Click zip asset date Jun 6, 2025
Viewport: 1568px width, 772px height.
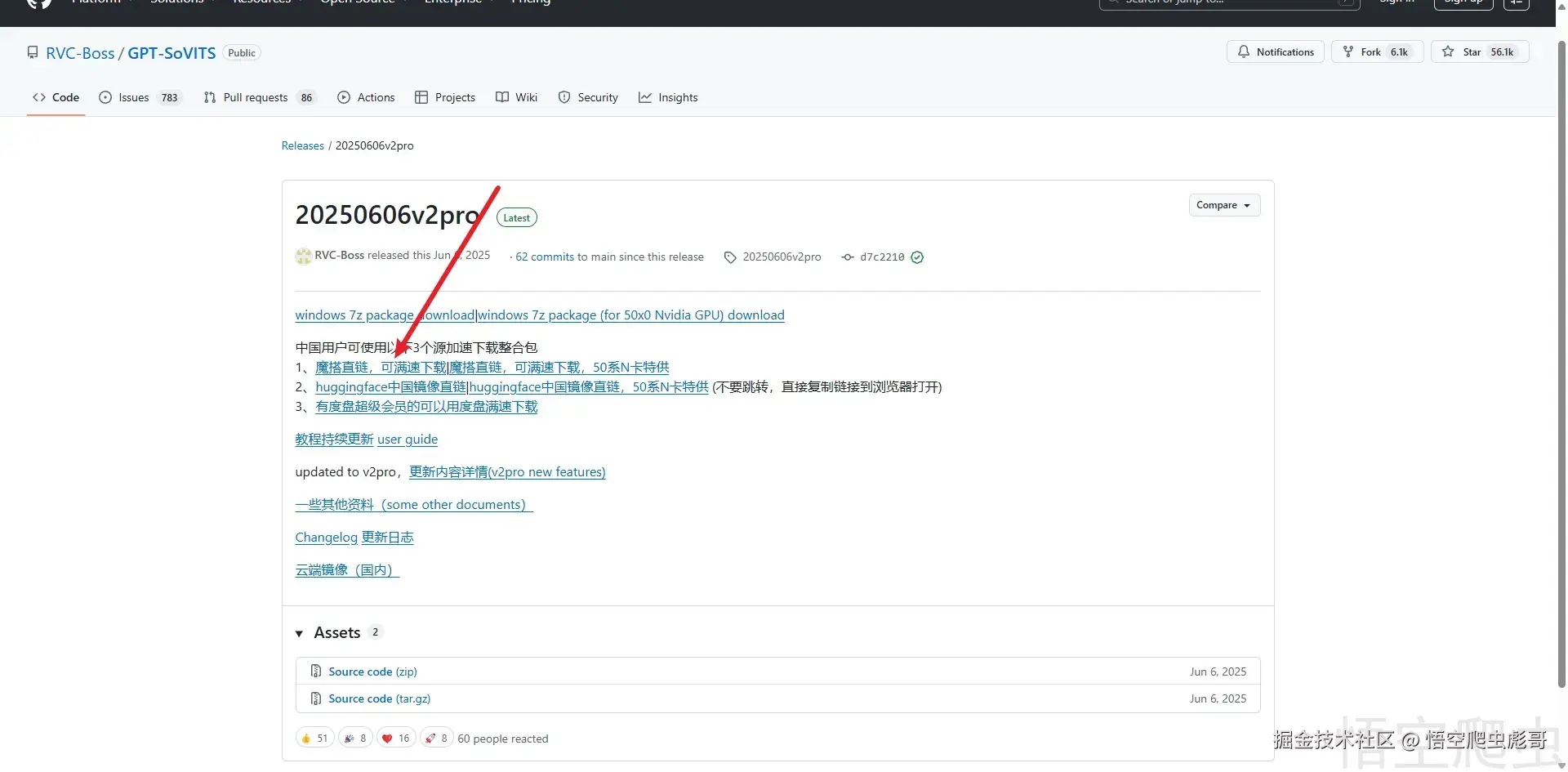click(x=1218, y=672)
